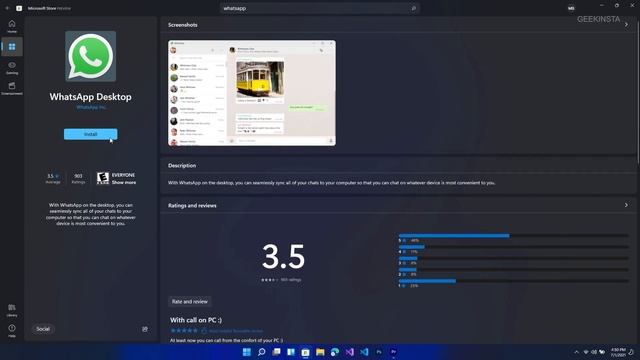Click the 3-star rating bar
This screenshot has height=360, width=640.
pyautogui.click(x=513, y=258)
